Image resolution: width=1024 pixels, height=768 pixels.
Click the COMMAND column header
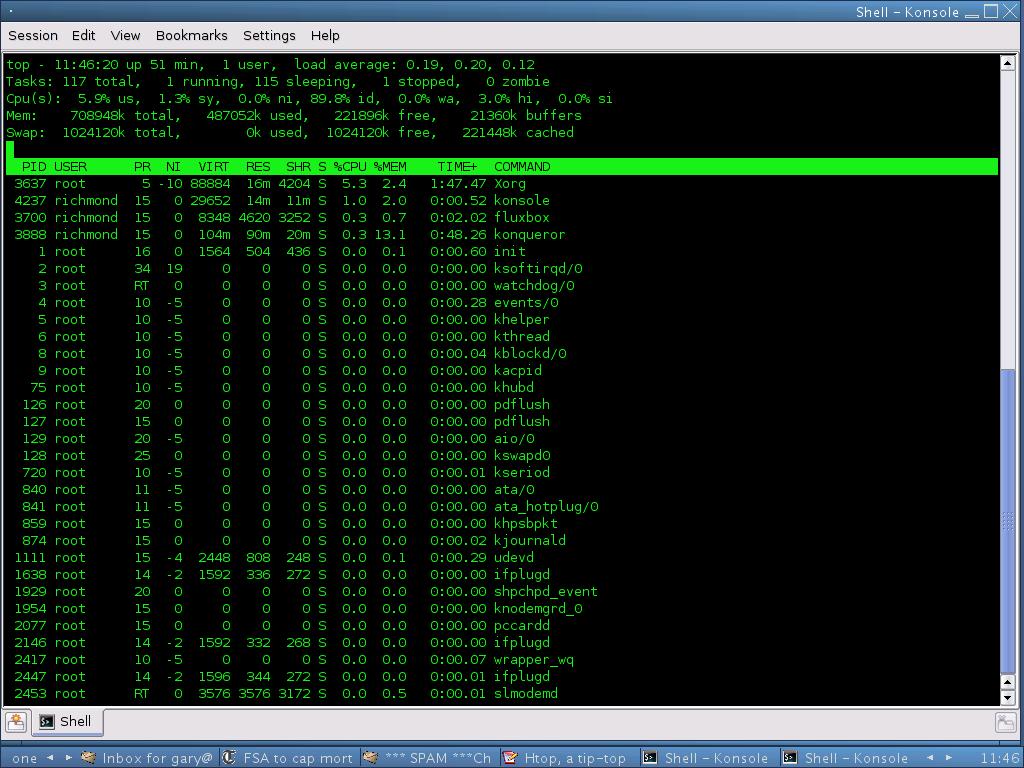tap(522, 167)
